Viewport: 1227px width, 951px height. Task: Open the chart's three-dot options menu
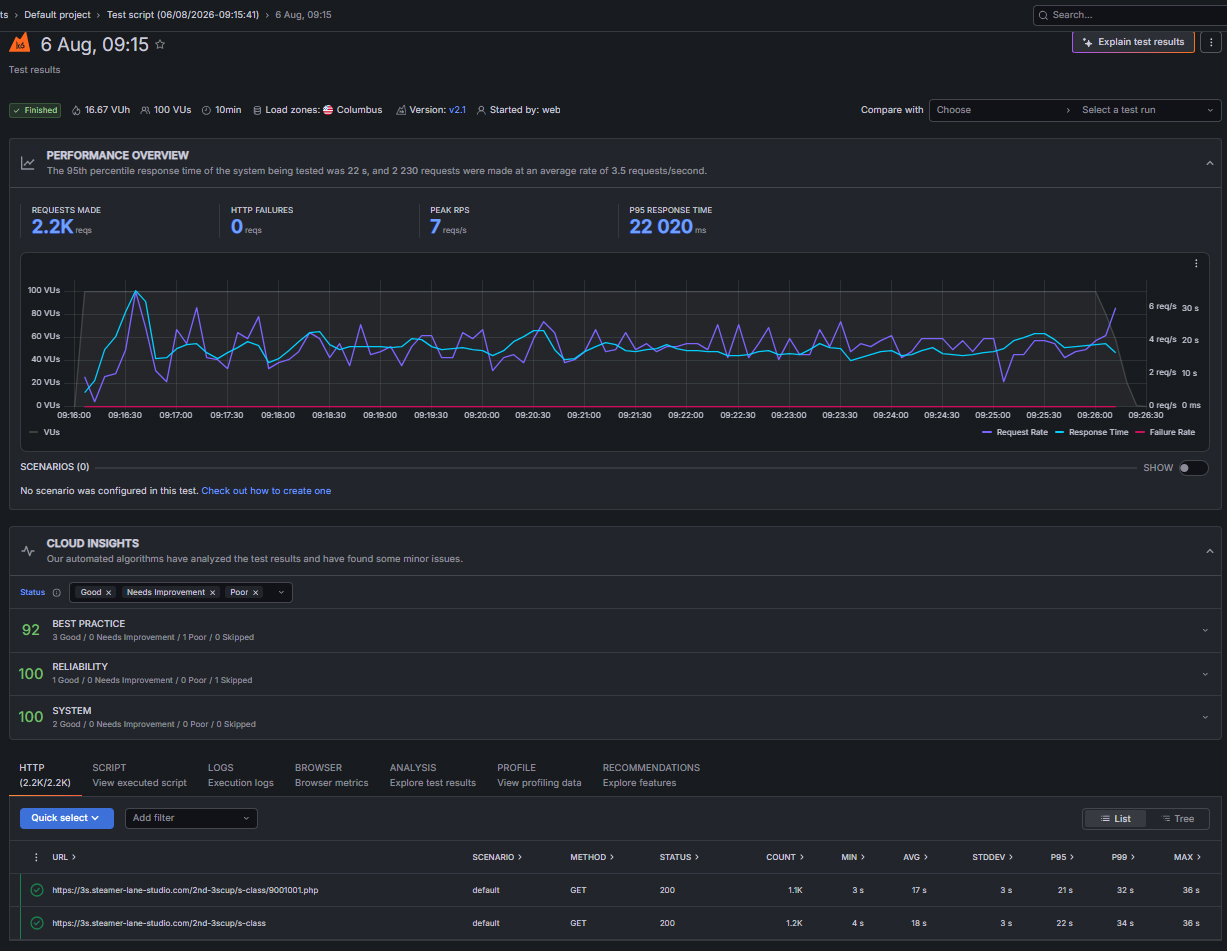click(x=1196, y=264)
